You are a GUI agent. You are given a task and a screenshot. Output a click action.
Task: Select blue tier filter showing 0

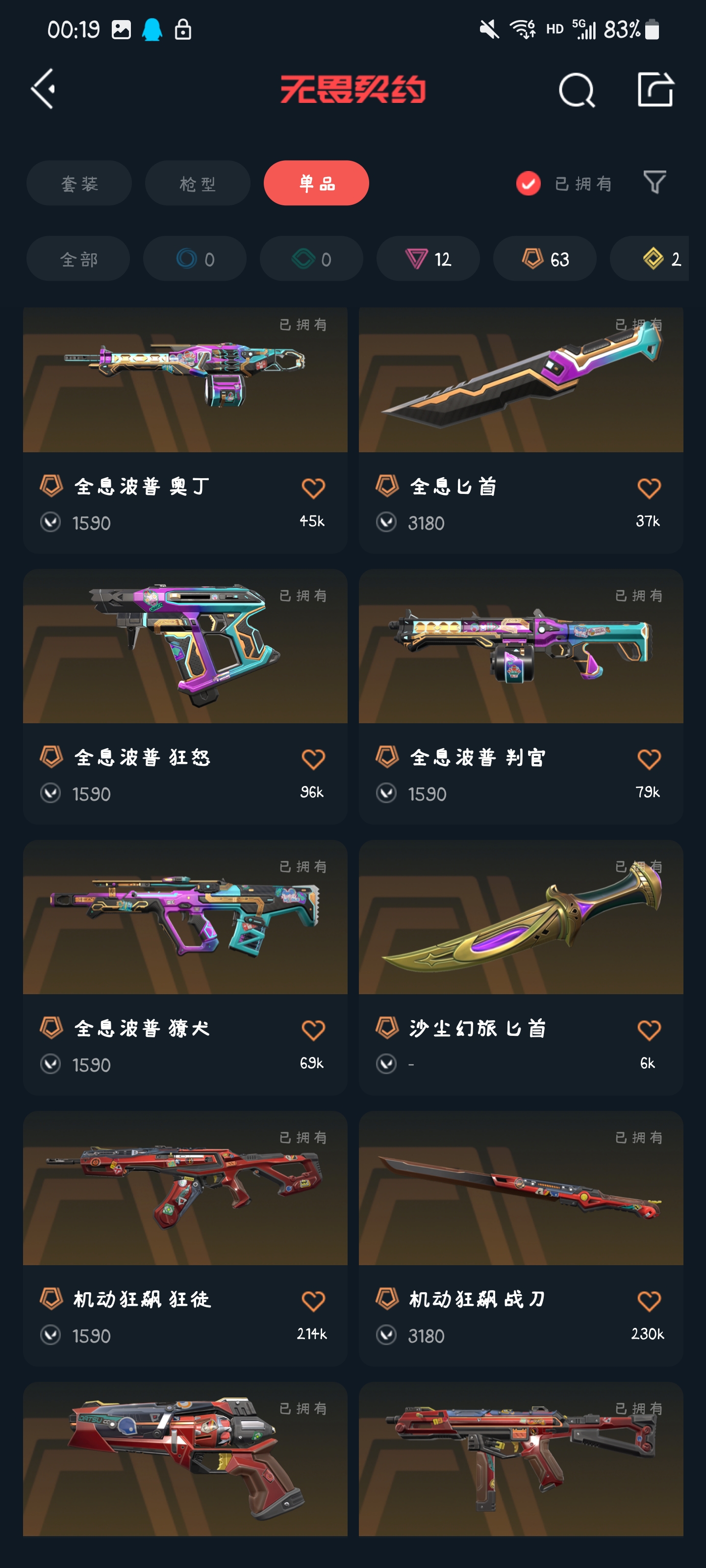195,259
